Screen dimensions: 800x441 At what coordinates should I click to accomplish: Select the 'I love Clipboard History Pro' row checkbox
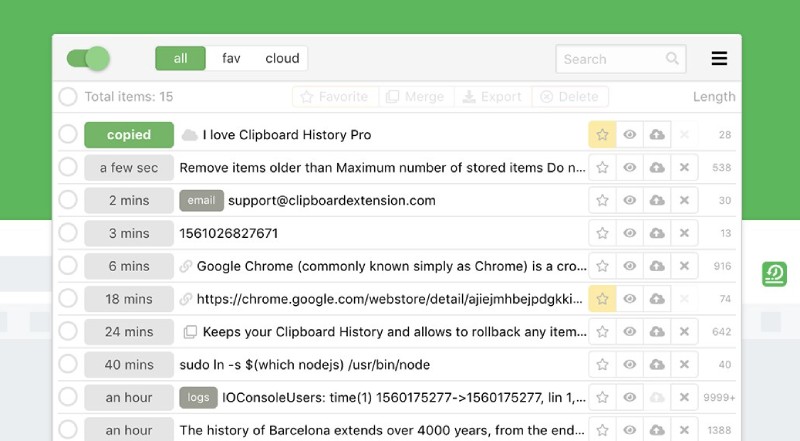(68, 134)
